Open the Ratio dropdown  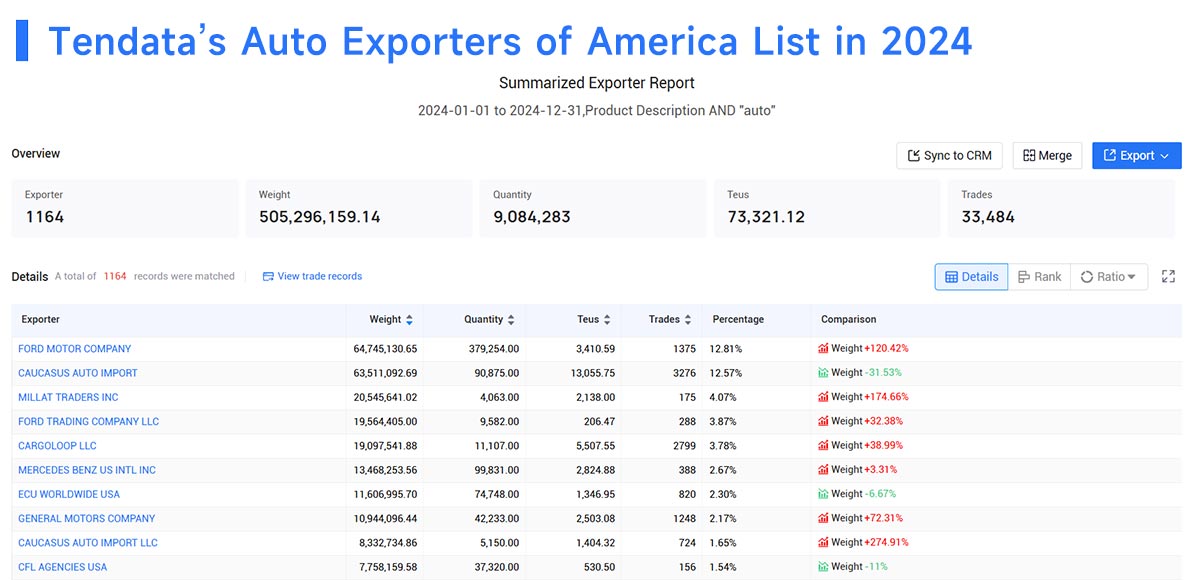point(1109,277)
